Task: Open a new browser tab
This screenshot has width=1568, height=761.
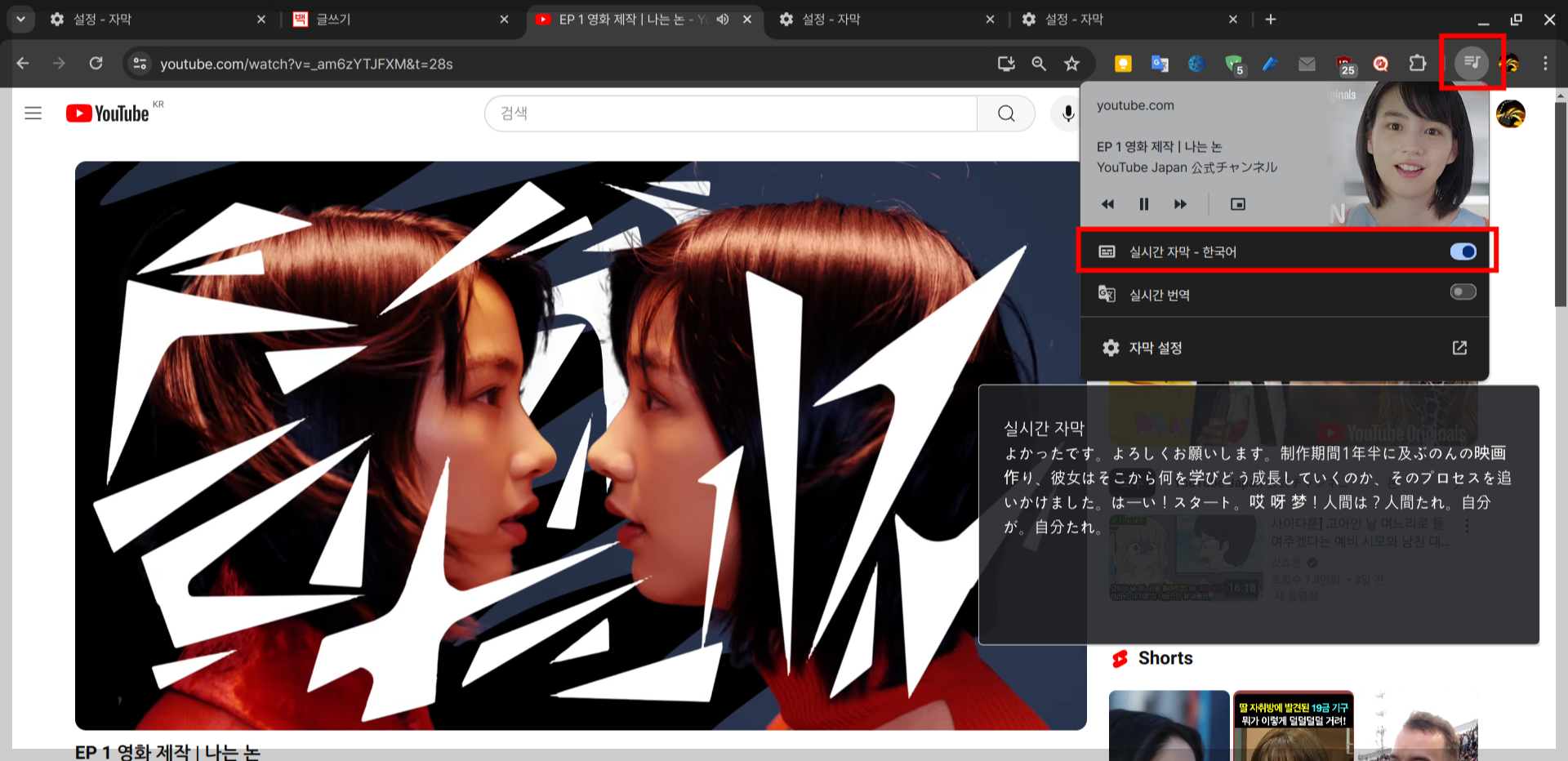Action: pos(1271,19)
